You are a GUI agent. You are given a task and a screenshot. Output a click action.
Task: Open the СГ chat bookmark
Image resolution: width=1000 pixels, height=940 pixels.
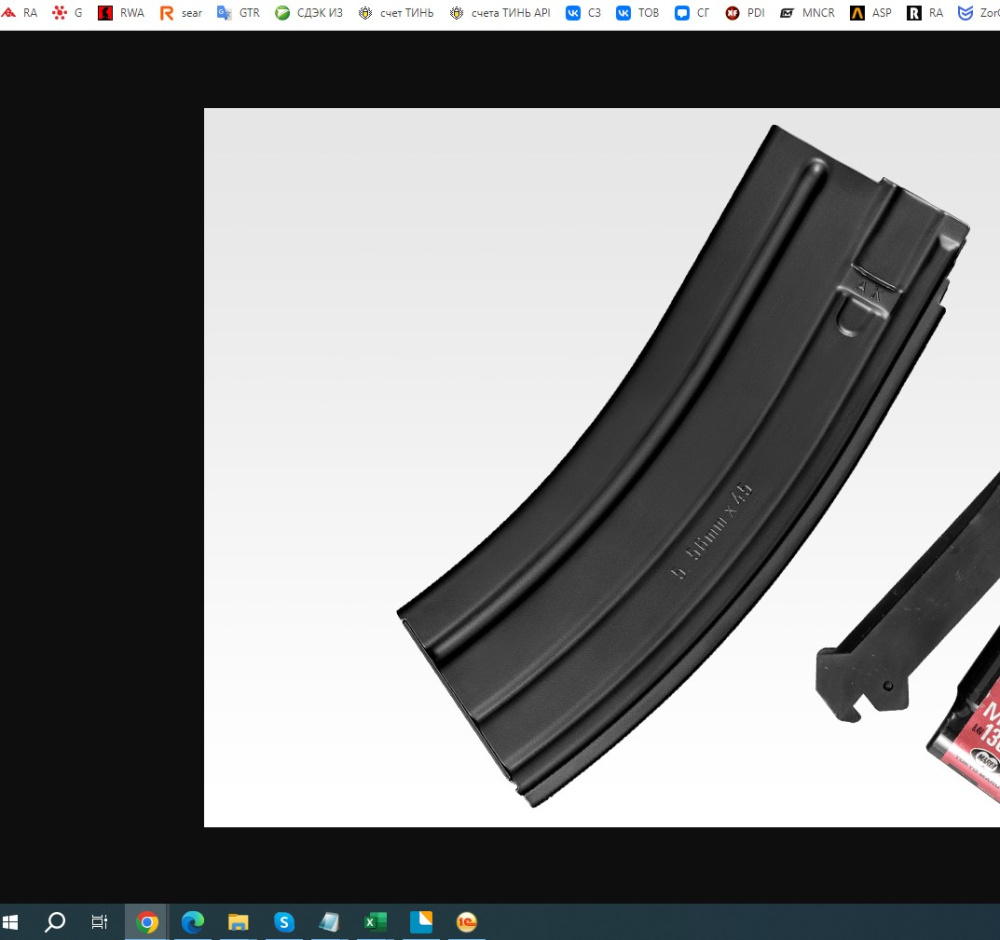coord(692,13)
